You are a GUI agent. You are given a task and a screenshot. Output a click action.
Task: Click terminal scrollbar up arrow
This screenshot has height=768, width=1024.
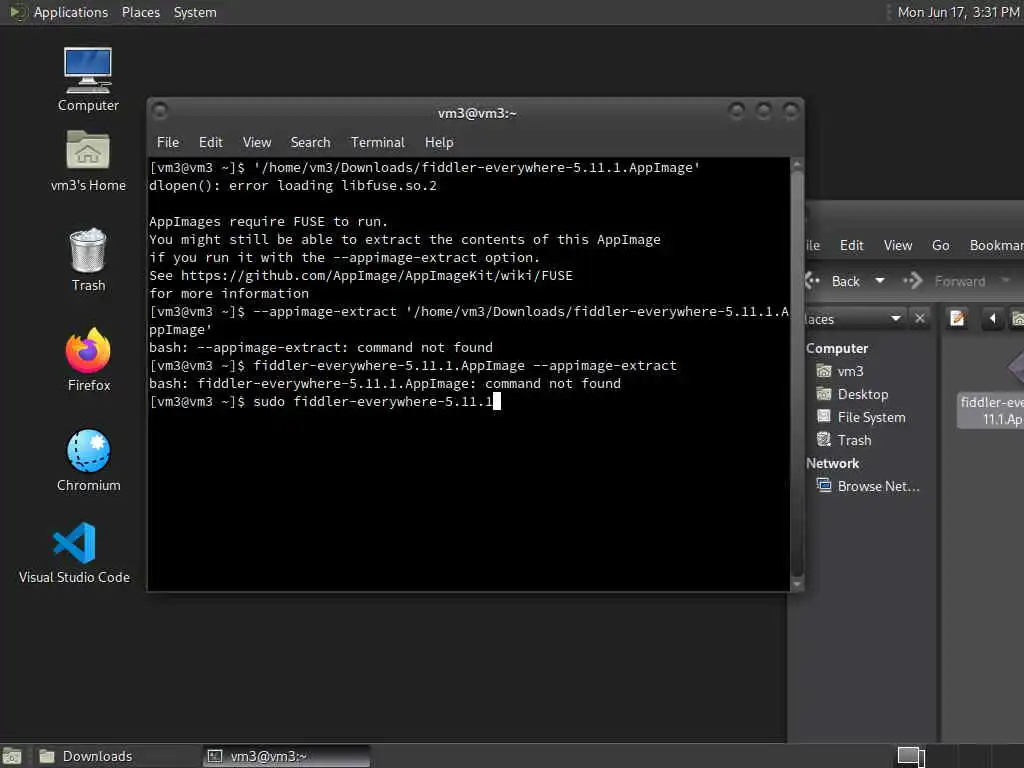(797, 165)
